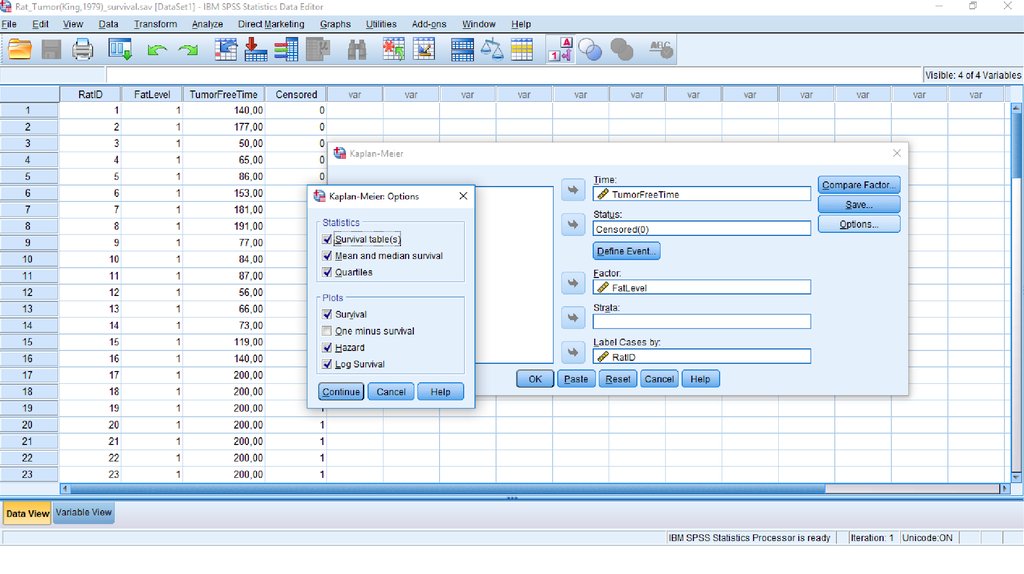
Task: Open the Analyze menu
Action: (x=207, y=24)
